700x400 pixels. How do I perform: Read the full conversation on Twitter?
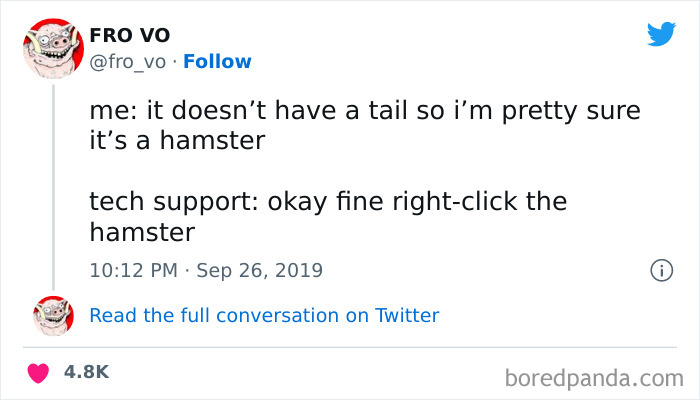(x=264, y=316)
